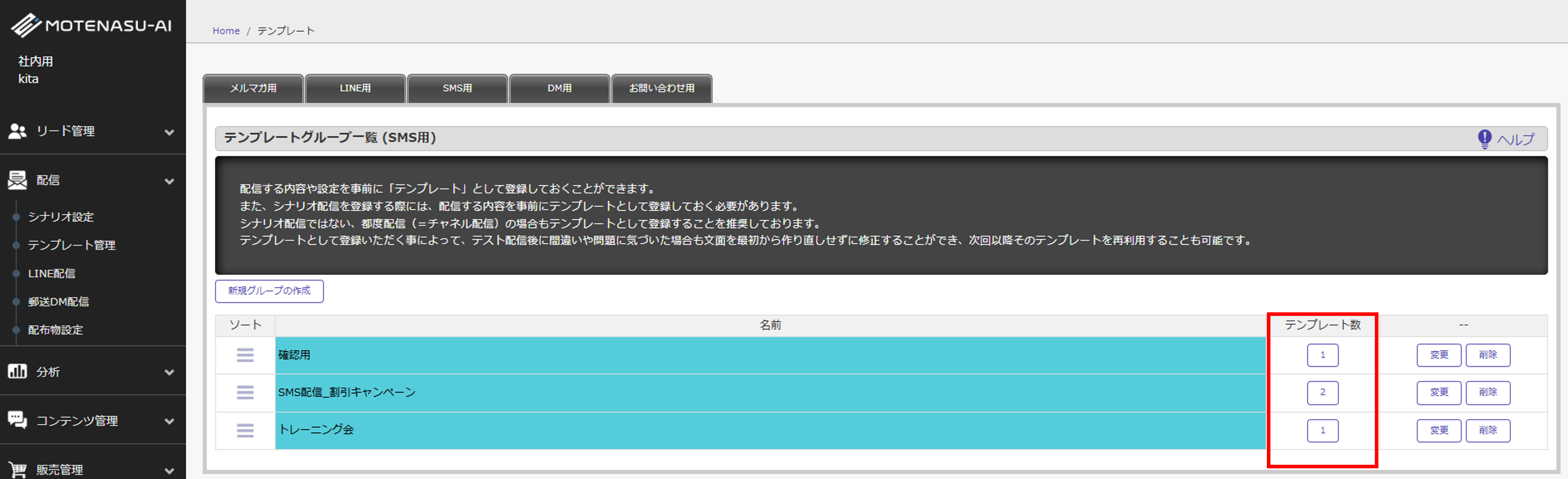Click the 配信 mail icon in sidebar
The width and height of the screenshot is (1568, 479).
pyautogui.click(x=17, y=180)
